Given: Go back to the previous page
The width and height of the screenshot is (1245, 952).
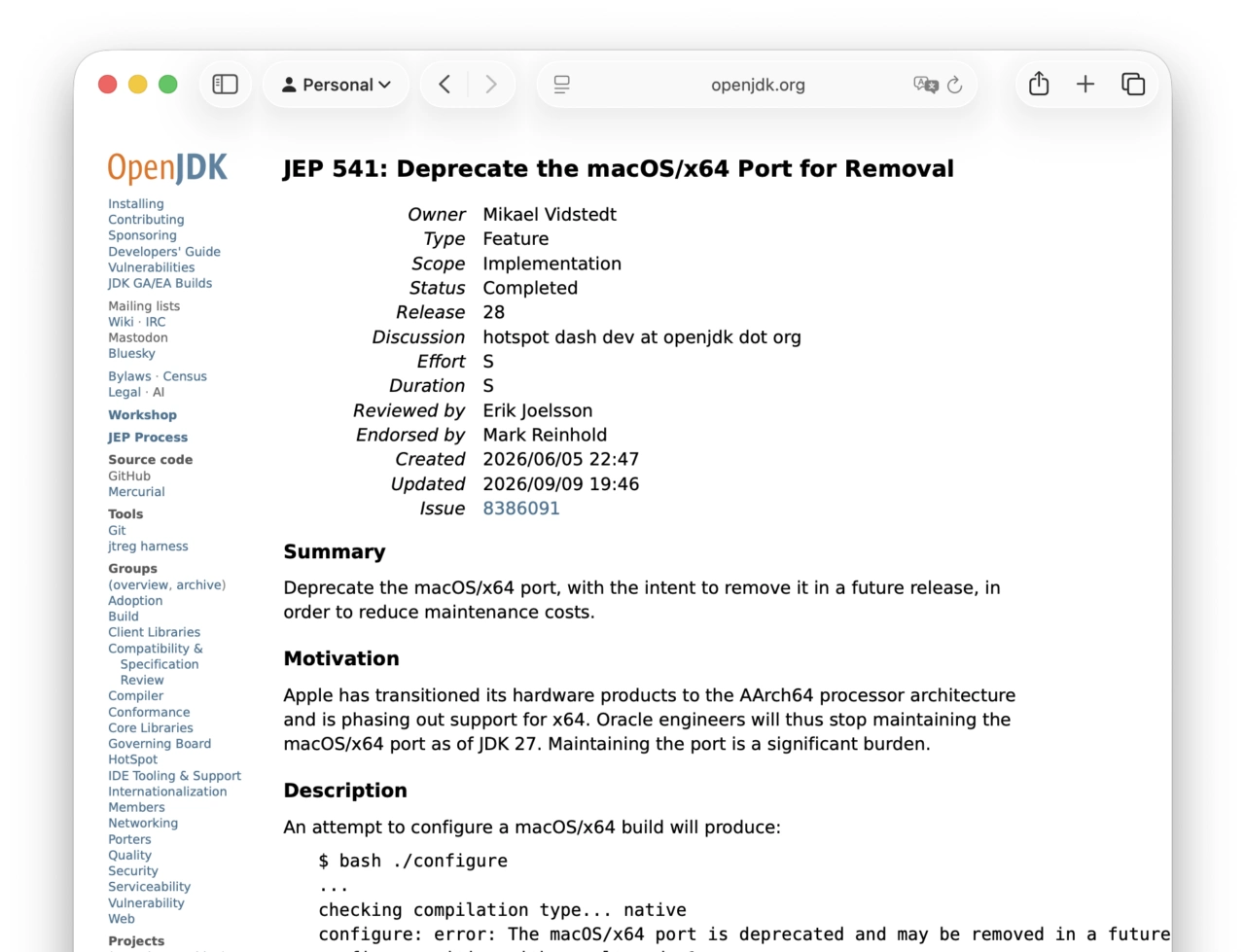Looking at the screenshot, I should coord(445,85).
